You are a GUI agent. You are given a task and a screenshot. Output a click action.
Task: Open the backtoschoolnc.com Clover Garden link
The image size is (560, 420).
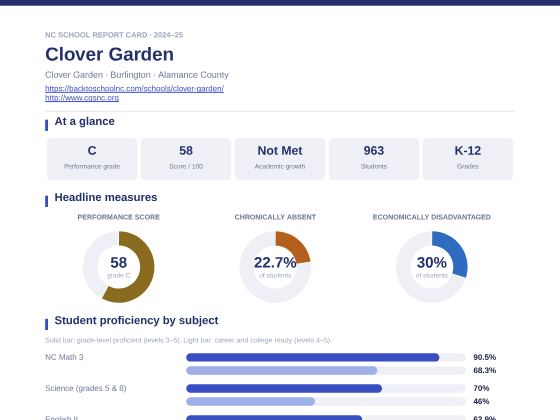(134, 88)
